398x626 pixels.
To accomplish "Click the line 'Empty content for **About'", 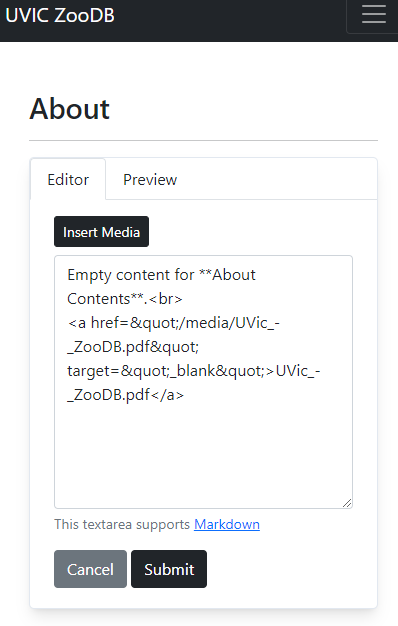I will 161,275.
